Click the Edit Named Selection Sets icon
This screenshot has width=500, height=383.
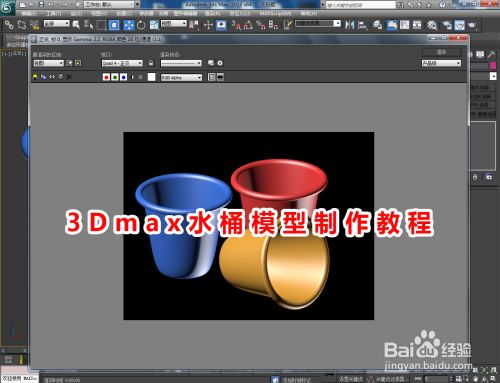[287, 25]
